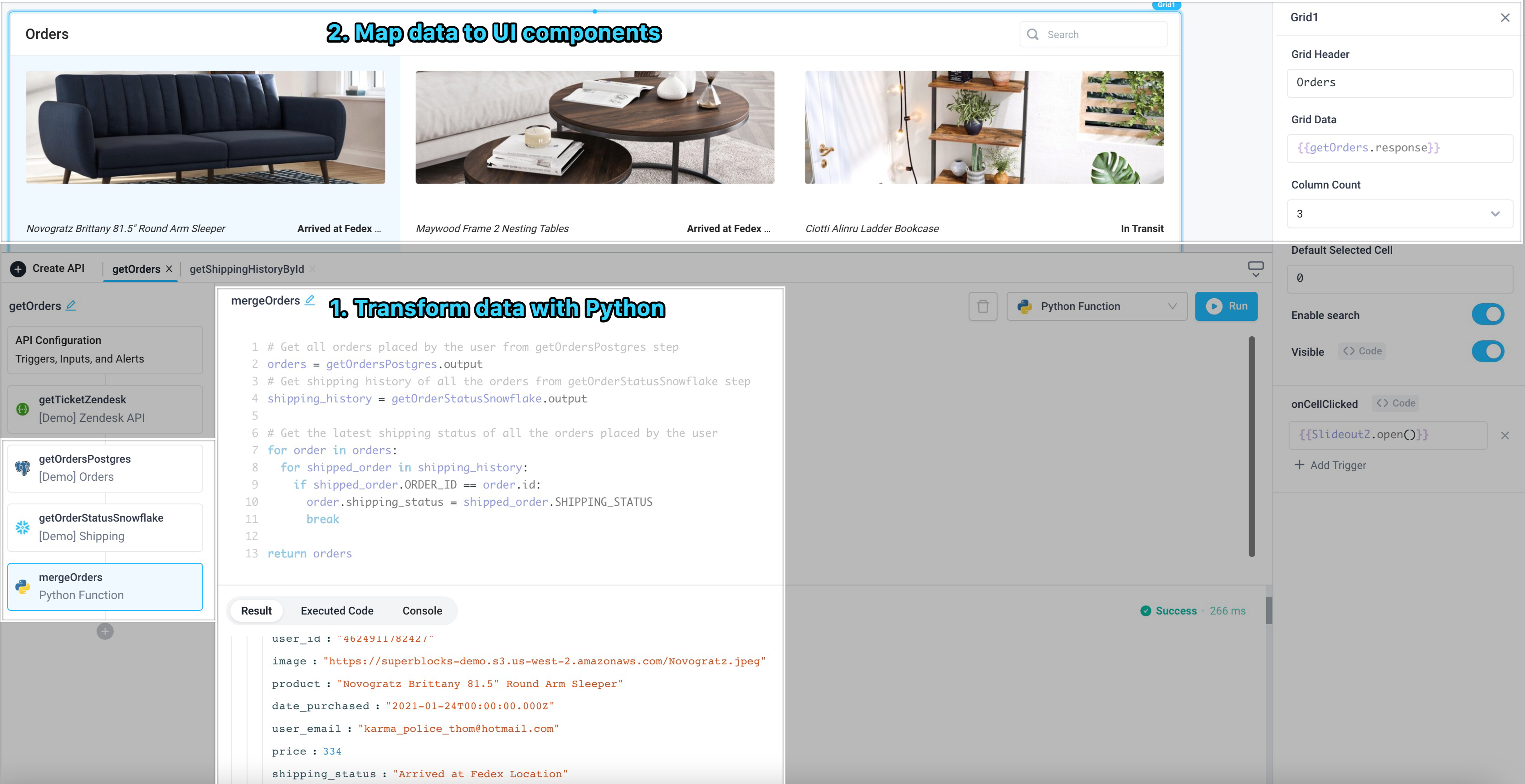1525x784 pixels.
Task: Click the pencil icon next to mergeOrders
Action: tap(310, 300)
